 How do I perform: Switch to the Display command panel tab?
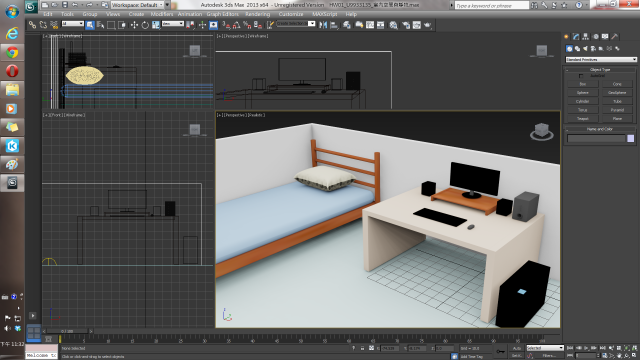click(x=605, y=37)
